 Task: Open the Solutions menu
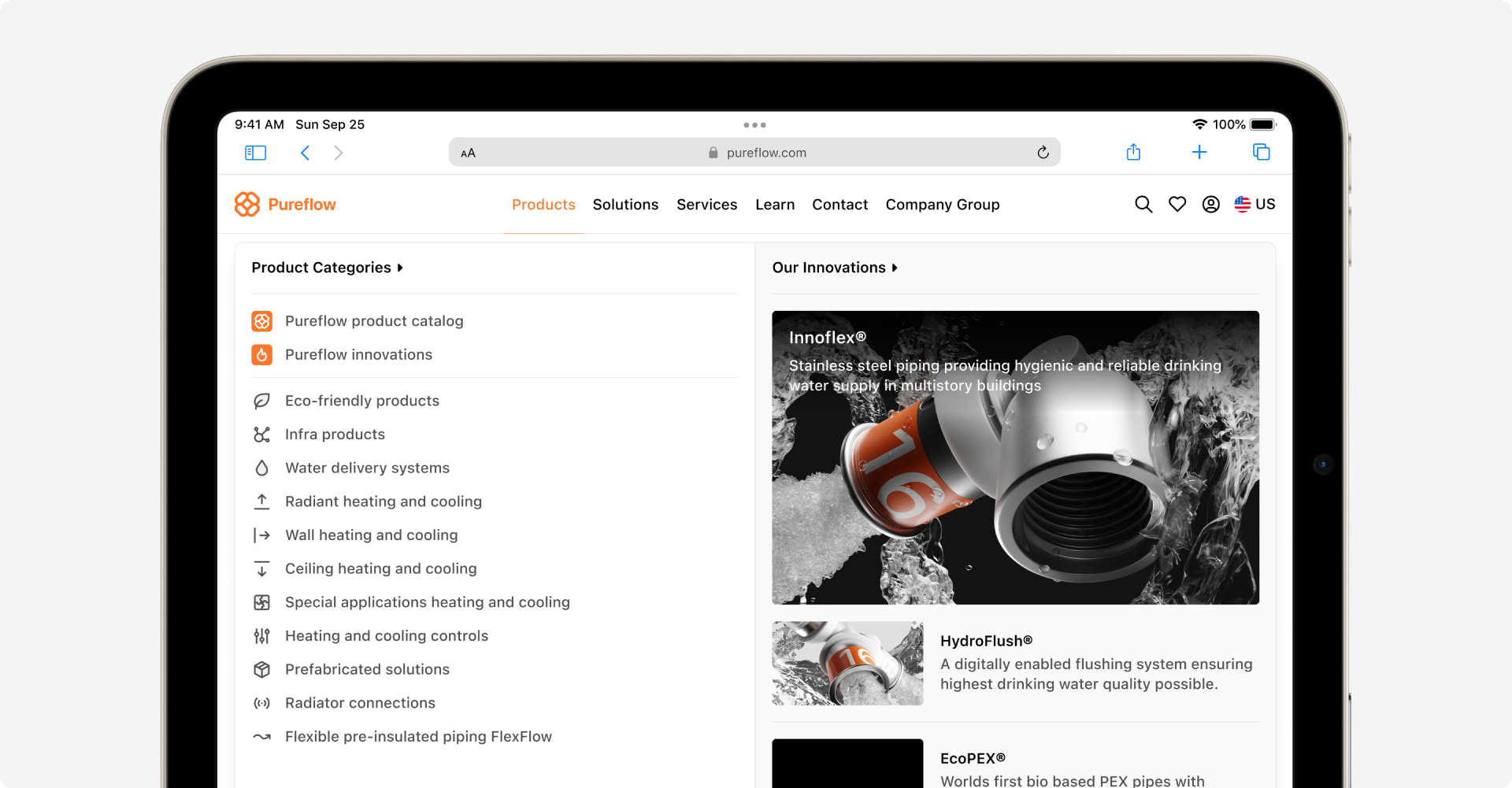(x=625, y=205)
